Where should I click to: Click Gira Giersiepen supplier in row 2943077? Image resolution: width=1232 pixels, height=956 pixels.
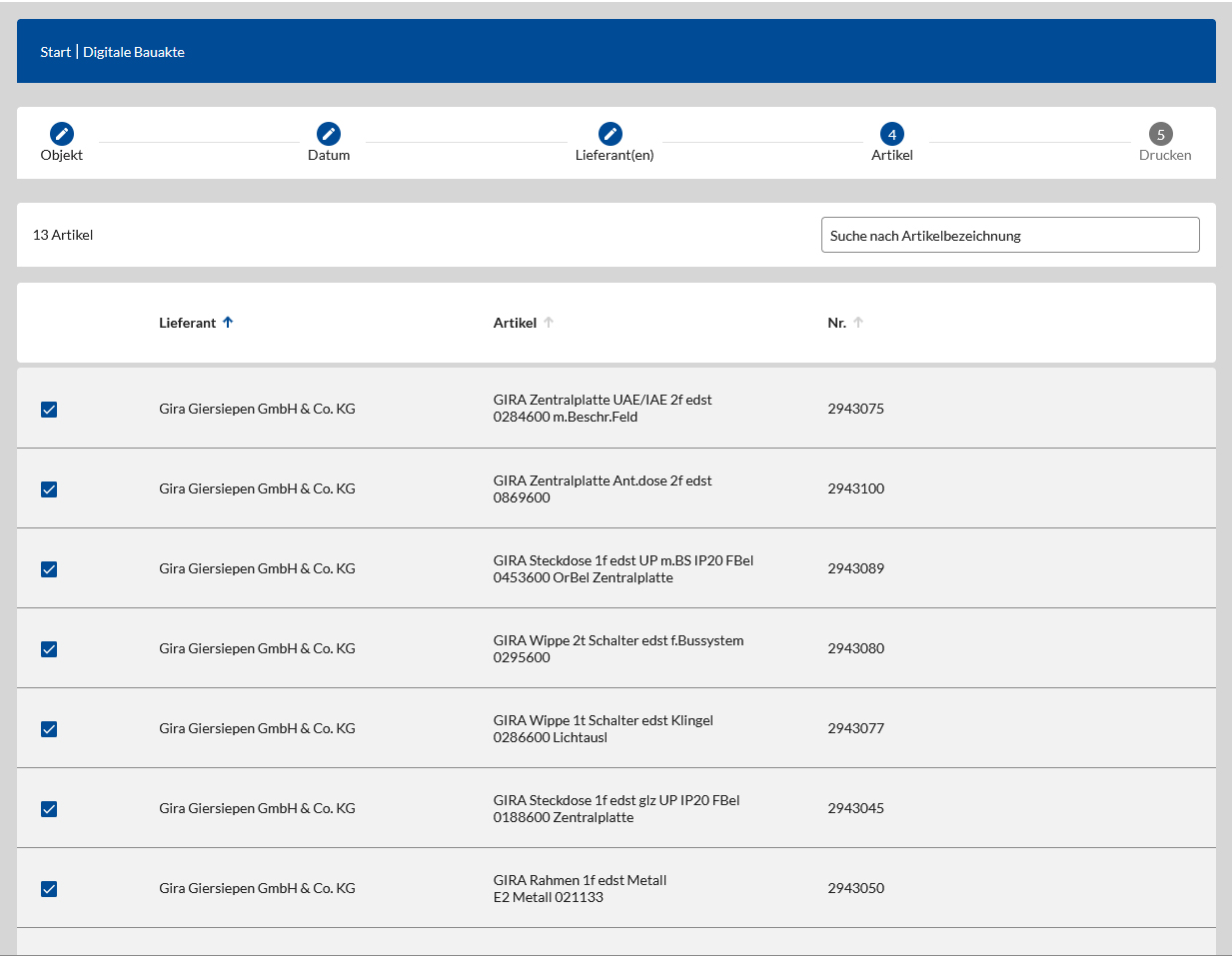(x=257, y=728)
